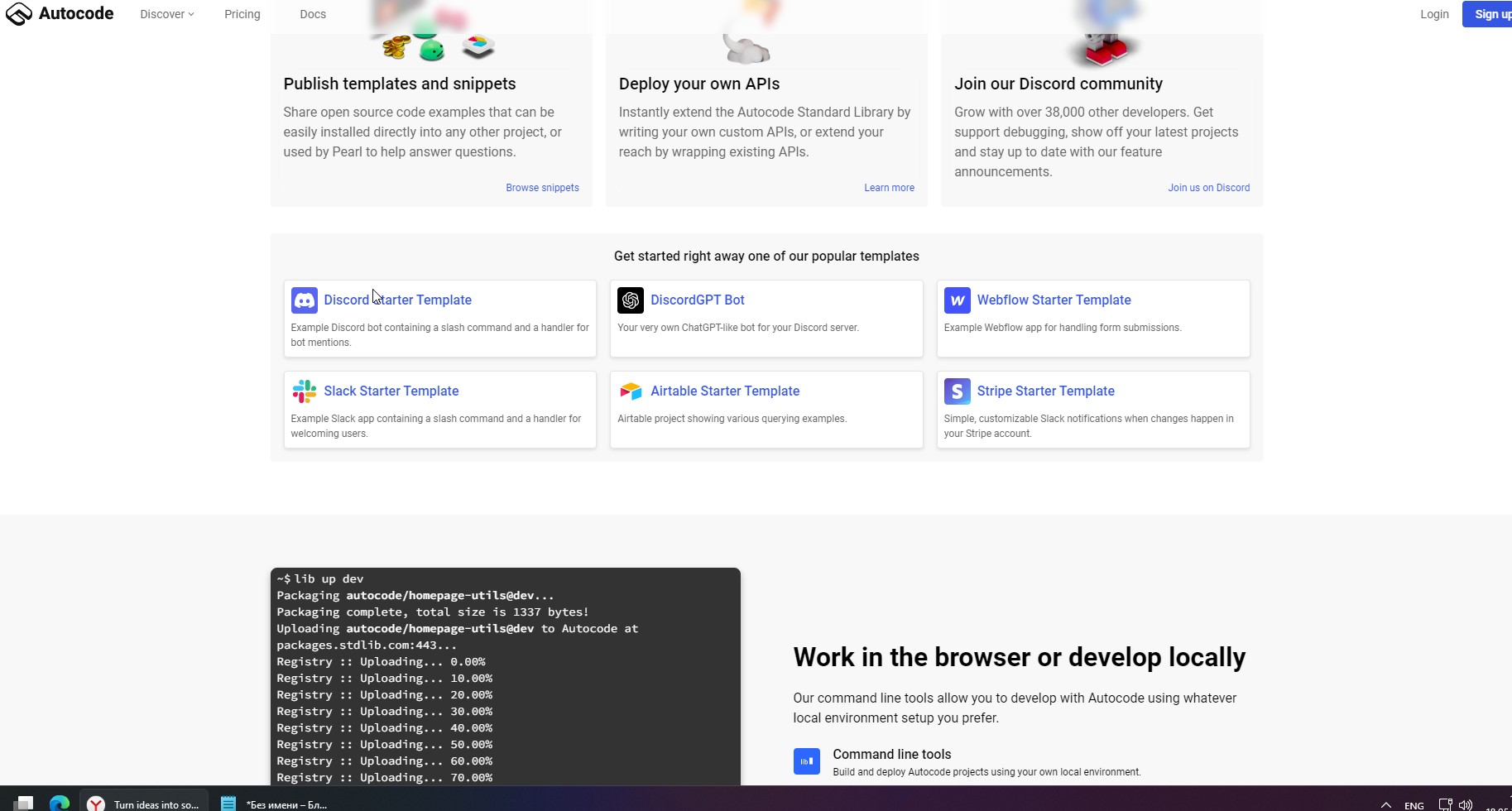Click 'Join our Discord community' heading
This screenshot has height=811, width=1512.
click(x=1058, y=84)
